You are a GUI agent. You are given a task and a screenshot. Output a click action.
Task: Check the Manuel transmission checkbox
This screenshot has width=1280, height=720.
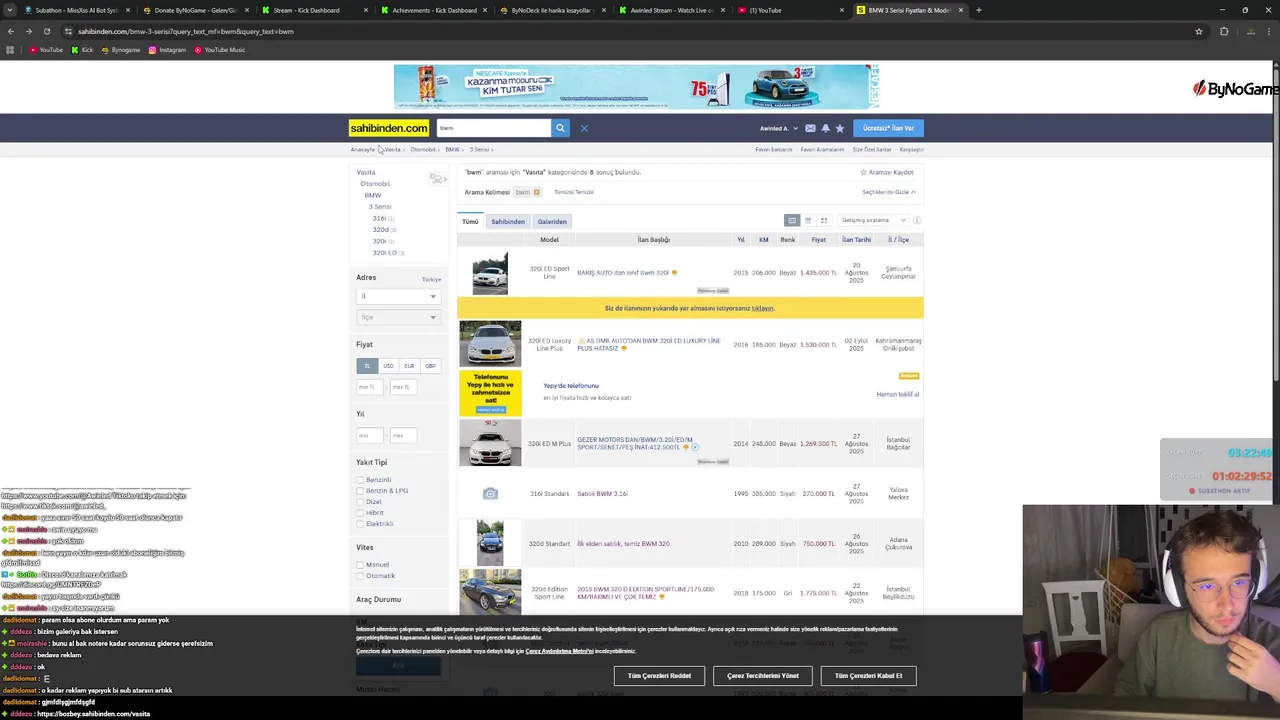[360, 565]
